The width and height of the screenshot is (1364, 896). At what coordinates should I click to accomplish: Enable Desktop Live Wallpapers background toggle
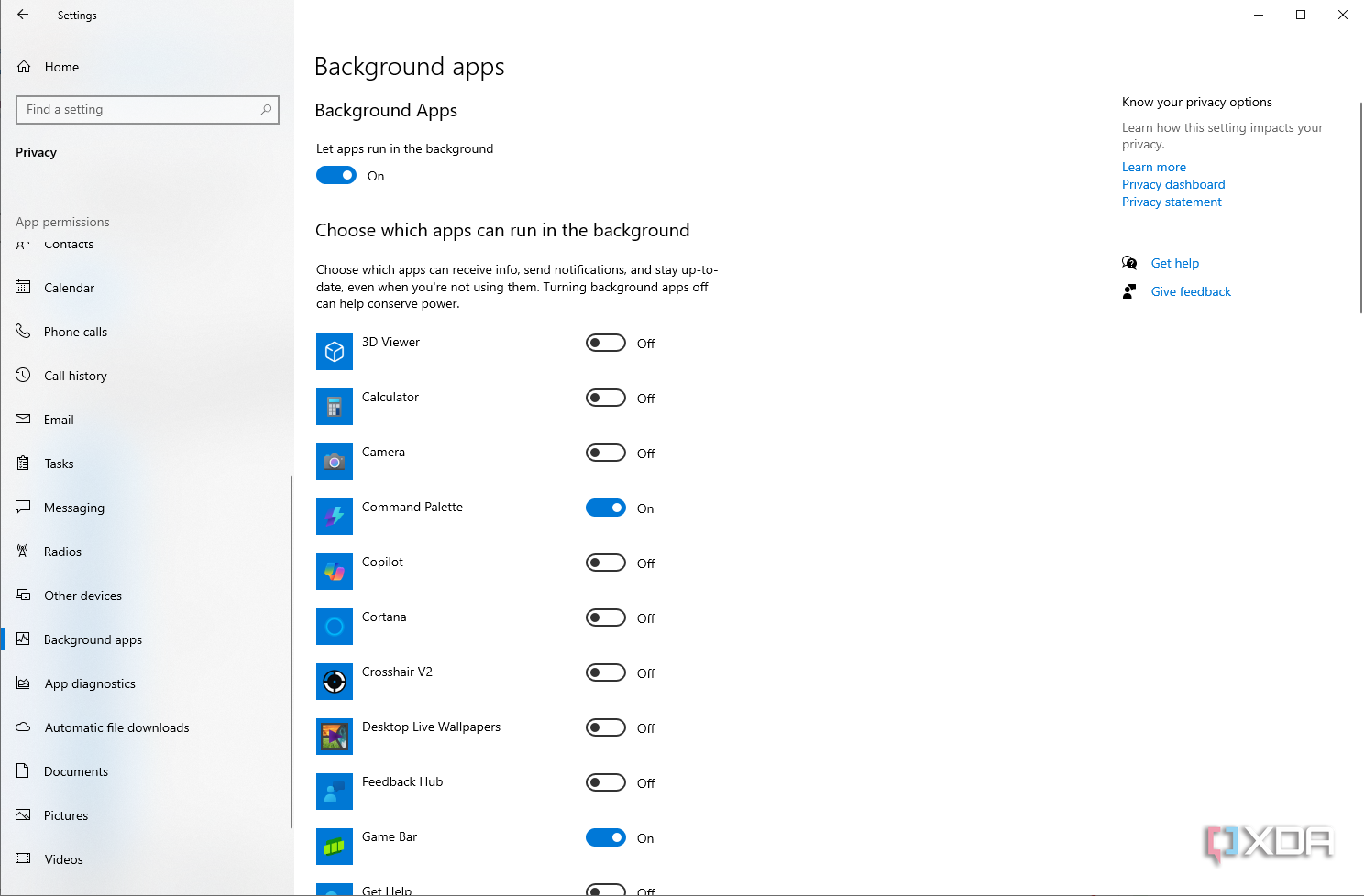pyautogui.click(x=606, y=727)
